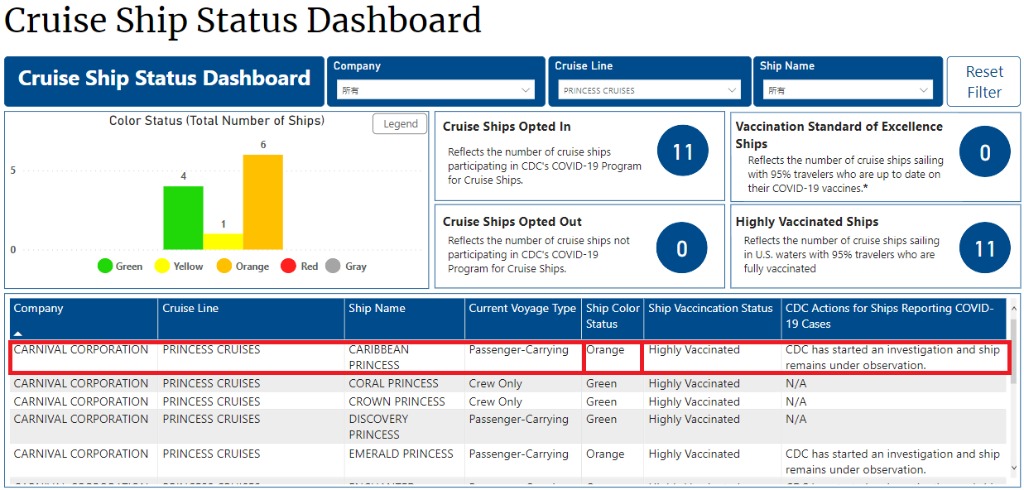Sort by Ship Color Status column header
1024x490 pixels.
coord(613,319)
